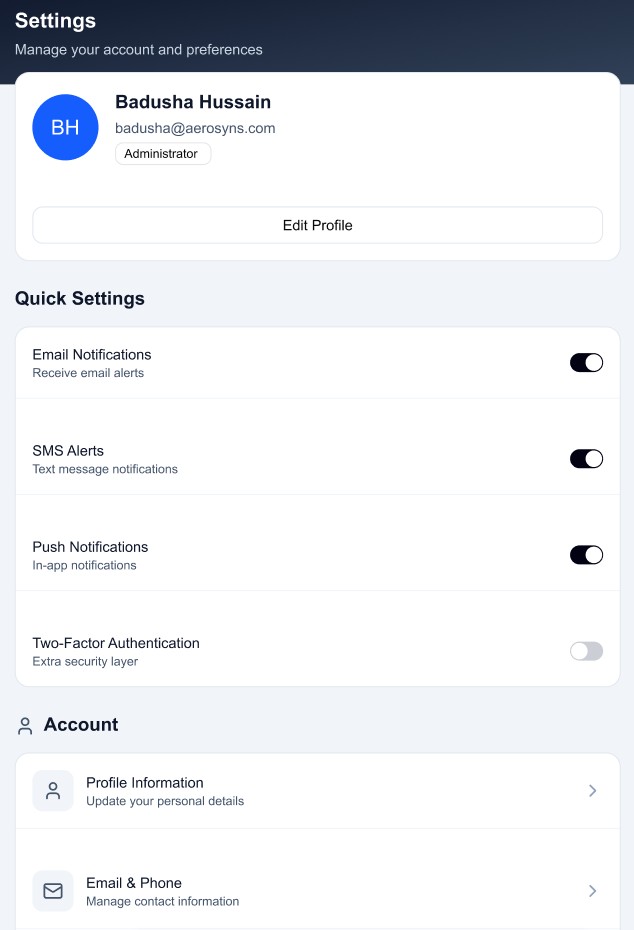Click the Account section heading text
The height and width of the screenshot is (930, 634).
click(x=81, y=725)
